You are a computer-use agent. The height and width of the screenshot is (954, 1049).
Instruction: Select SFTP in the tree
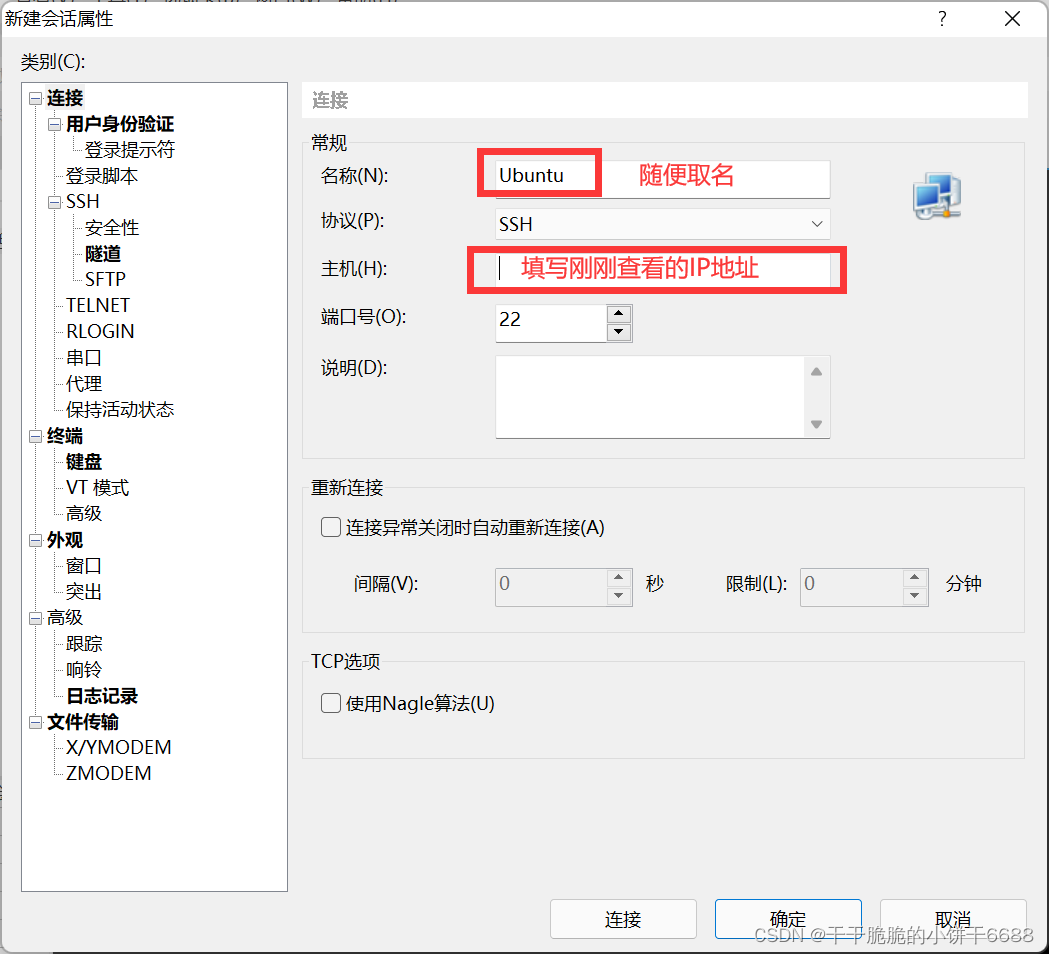pos(105,280)
